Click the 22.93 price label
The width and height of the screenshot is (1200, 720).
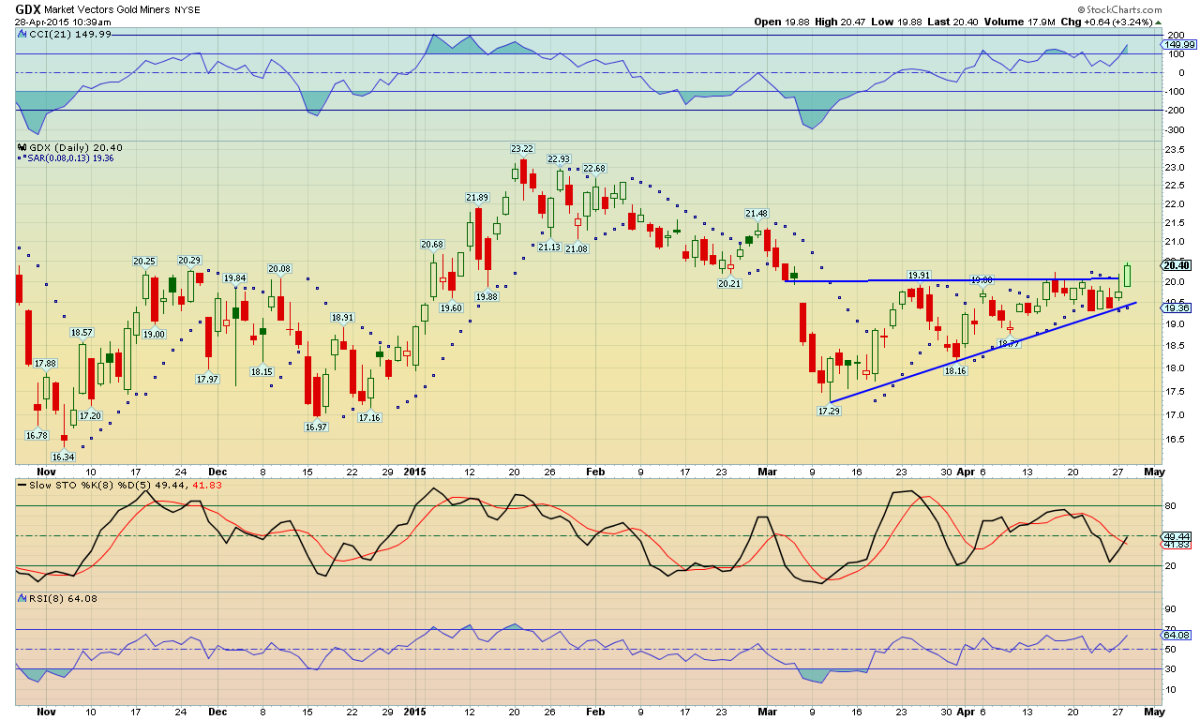point(558,159)
